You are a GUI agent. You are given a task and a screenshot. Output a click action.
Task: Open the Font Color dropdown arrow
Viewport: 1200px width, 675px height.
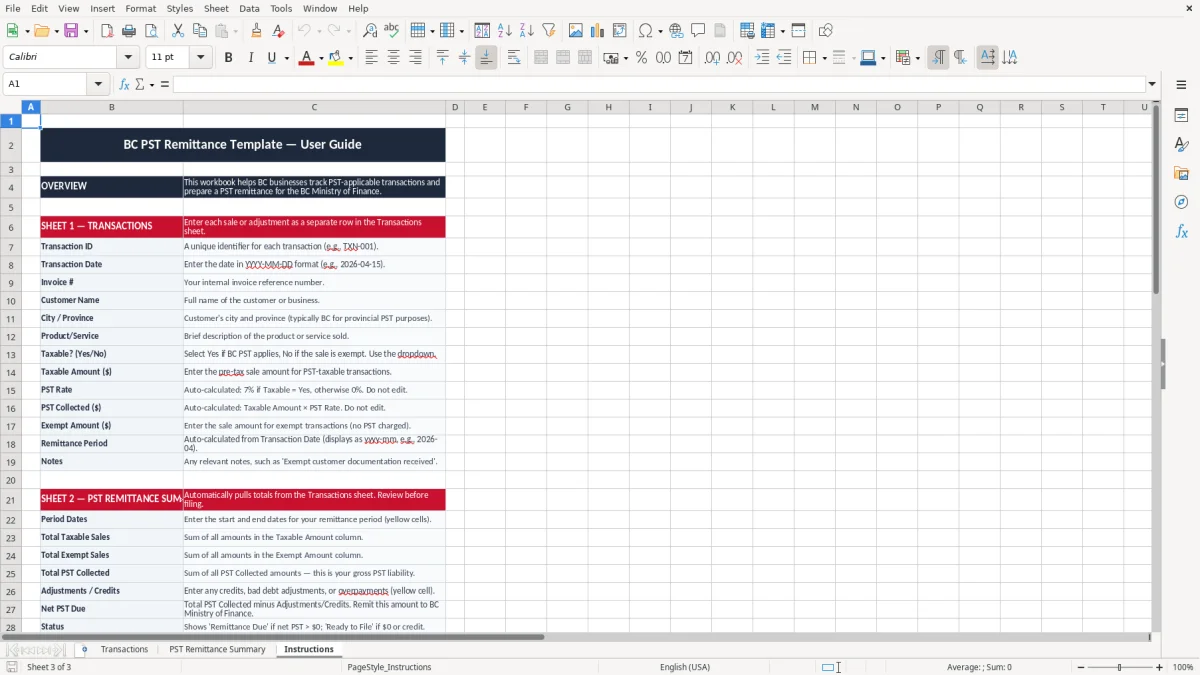point(319,58)
